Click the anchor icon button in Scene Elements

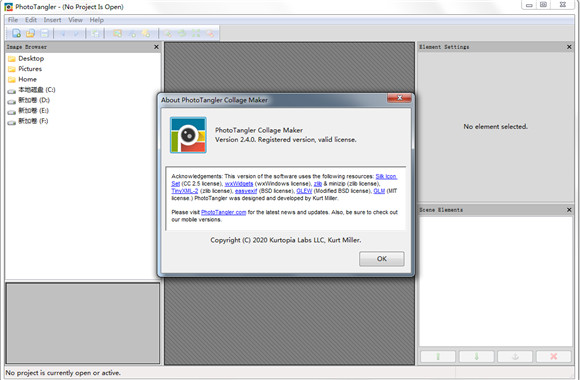pos(515,356)
